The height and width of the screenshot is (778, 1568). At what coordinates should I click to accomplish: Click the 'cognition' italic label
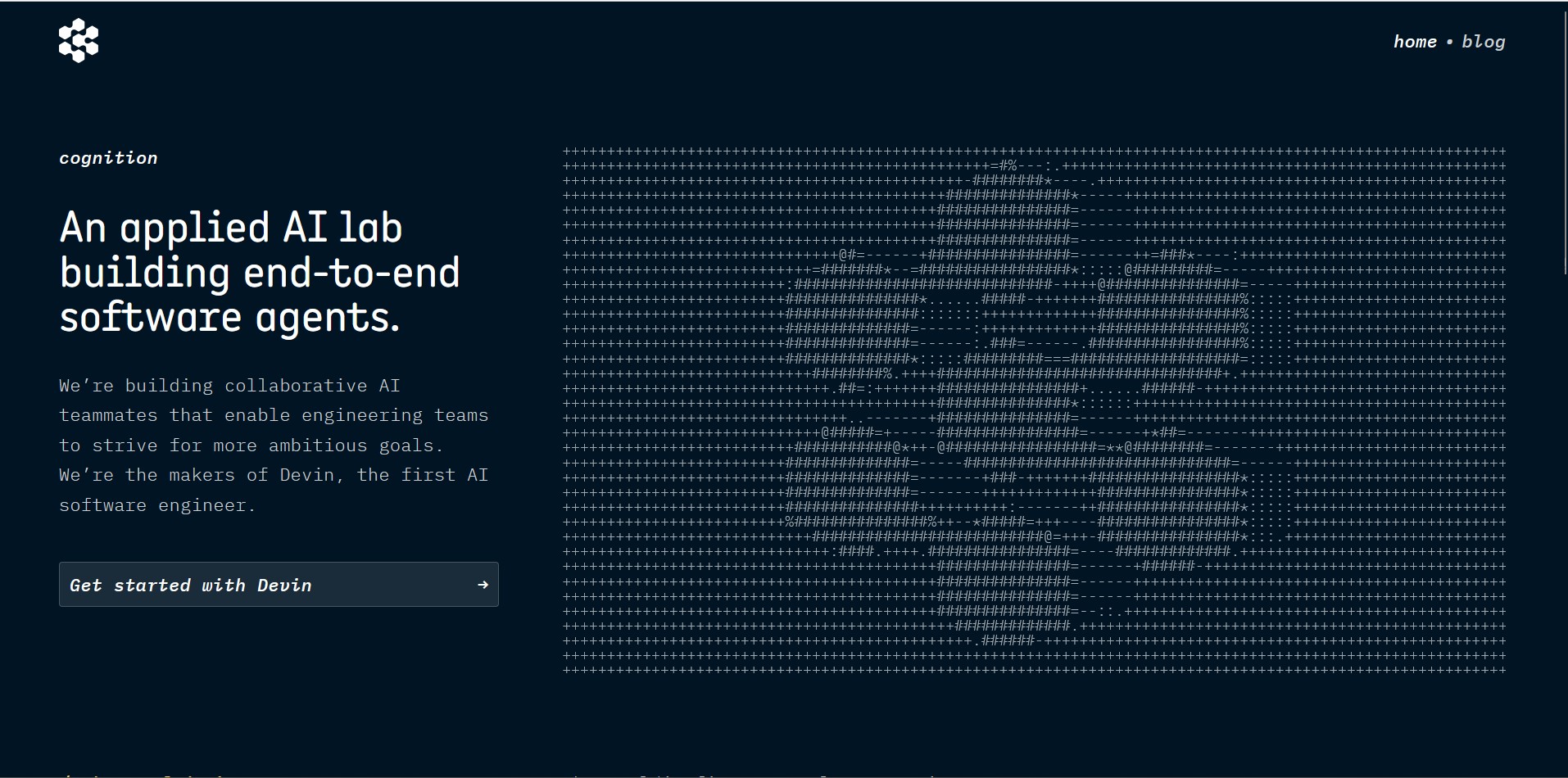(108, 158)
